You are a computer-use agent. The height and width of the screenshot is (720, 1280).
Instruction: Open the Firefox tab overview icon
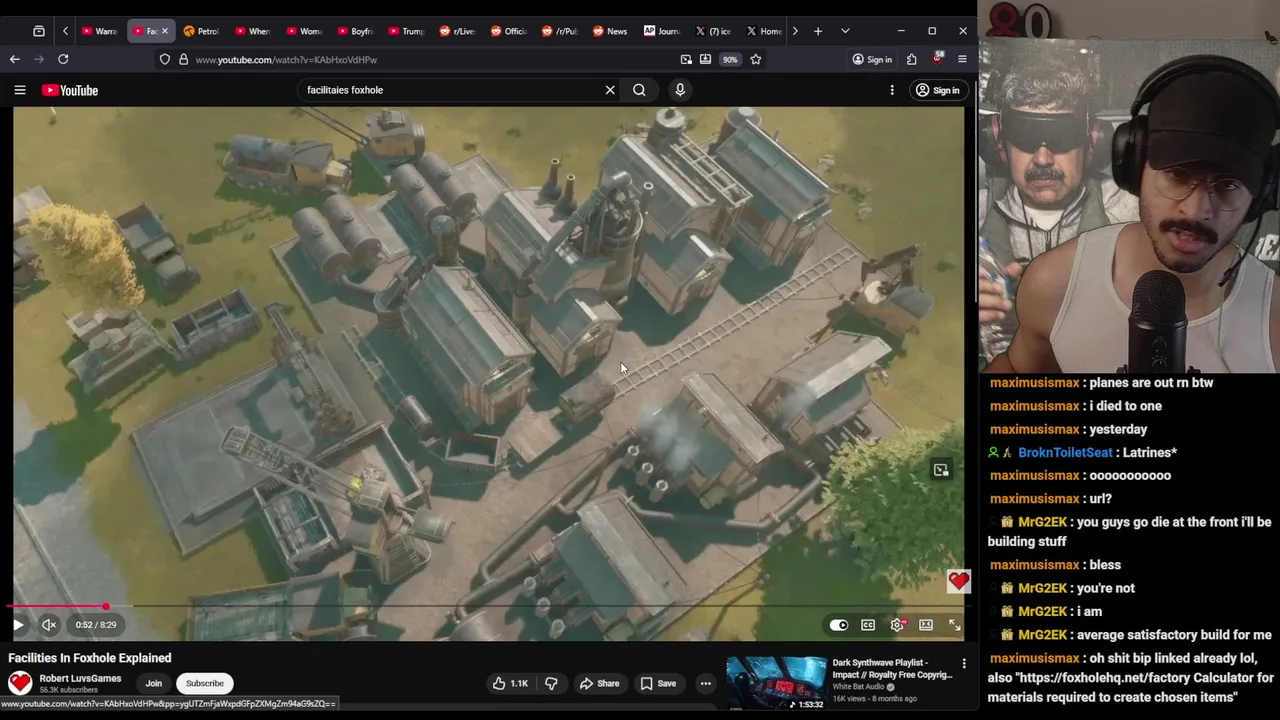[39, 31]
